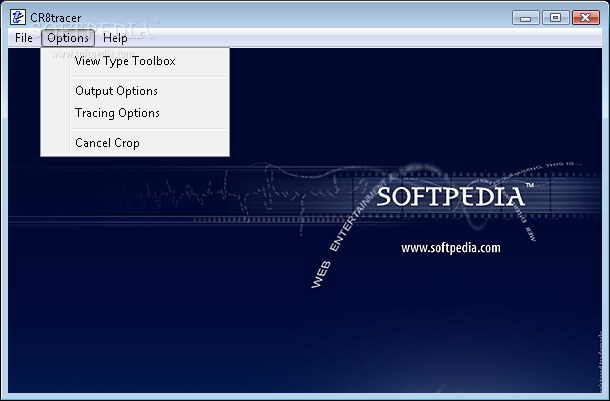The height and width of the screenshot is (401, 610).
Task: Open Tracing Options from menu
Action: [135, 113]
